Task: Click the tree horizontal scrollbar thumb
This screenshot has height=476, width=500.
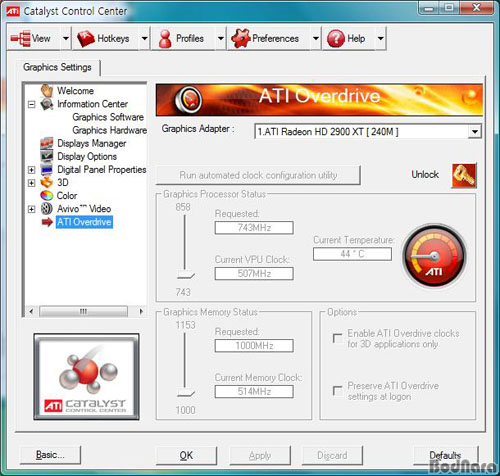Action: click(83, 311)
